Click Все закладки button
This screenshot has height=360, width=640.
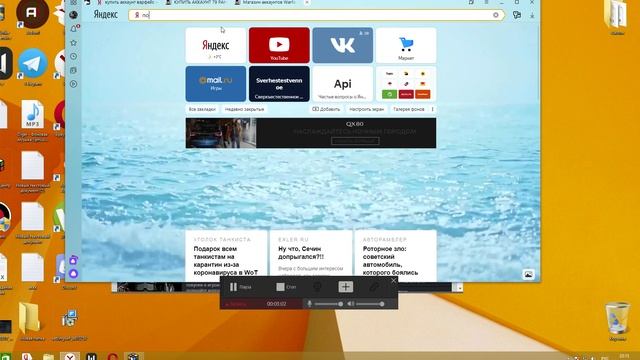point(202,109)
